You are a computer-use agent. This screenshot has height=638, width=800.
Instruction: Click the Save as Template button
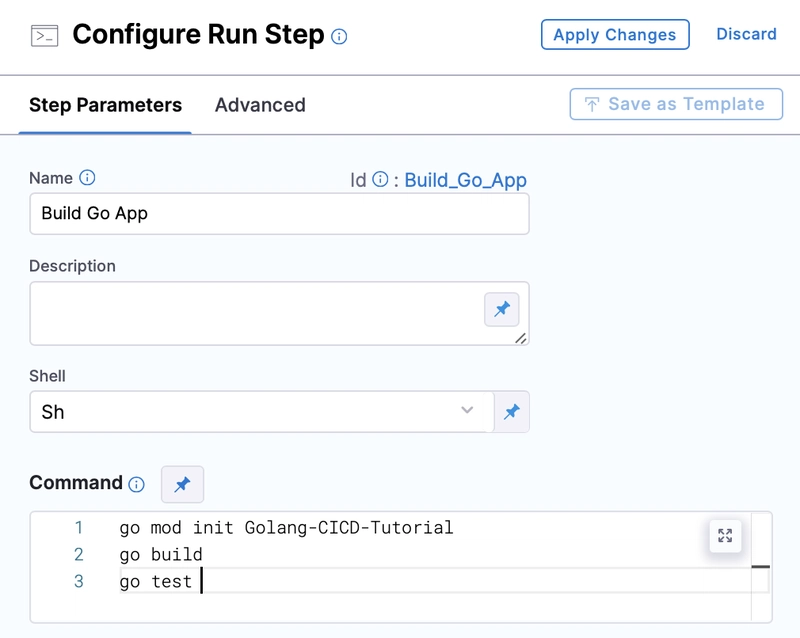coord(674,104)
